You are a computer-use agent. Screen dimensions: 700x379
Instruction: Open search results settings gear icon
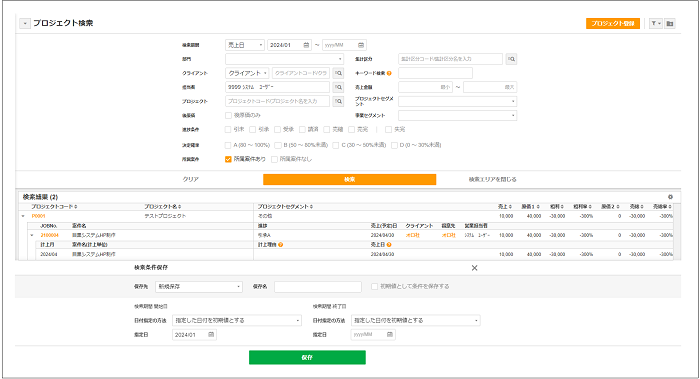pyautogui.click(x=670, y=197)
